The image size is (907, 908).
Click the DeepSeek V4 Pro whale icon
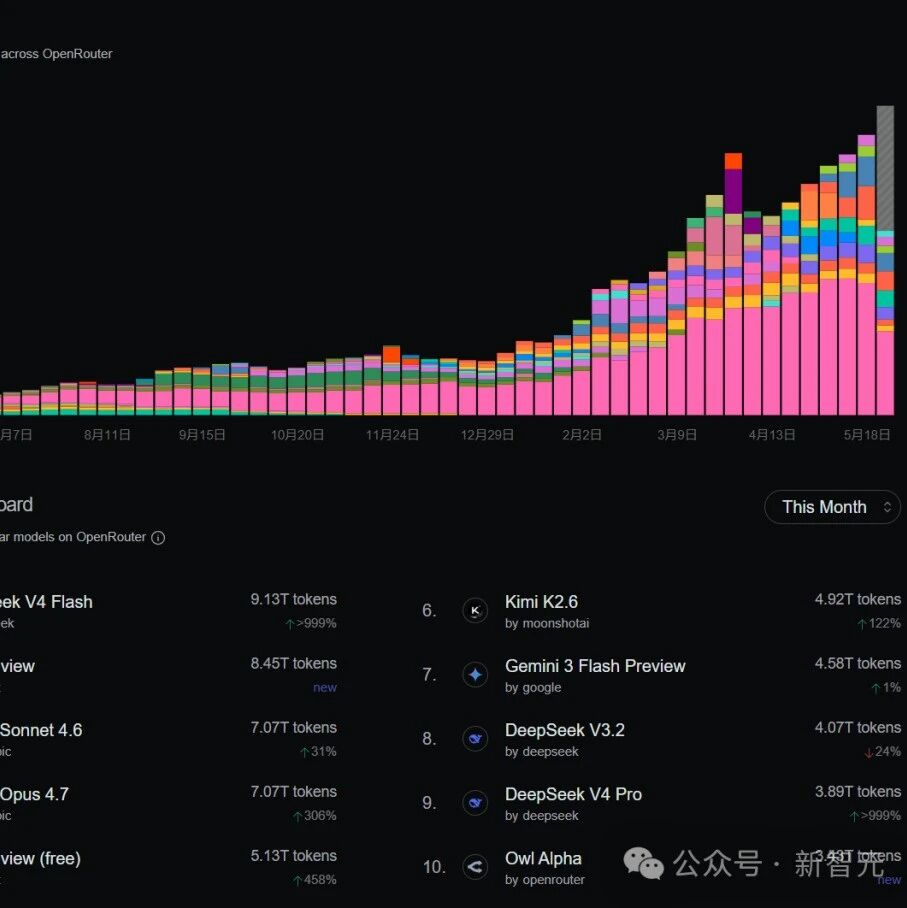pyautogui.click(x=475, y=803)
